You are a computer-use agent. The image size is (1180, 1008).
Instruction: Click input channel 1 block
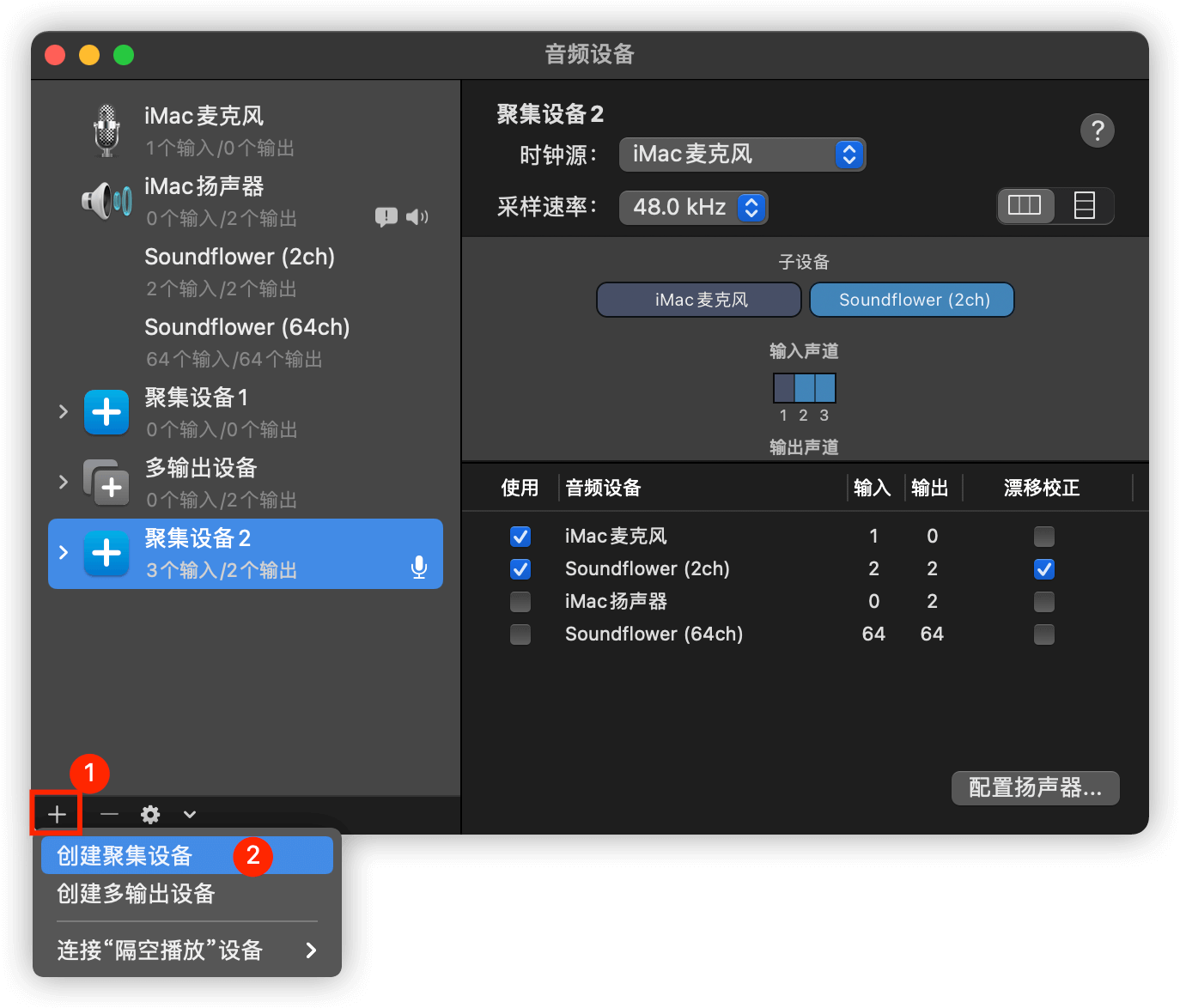[784, 388]
